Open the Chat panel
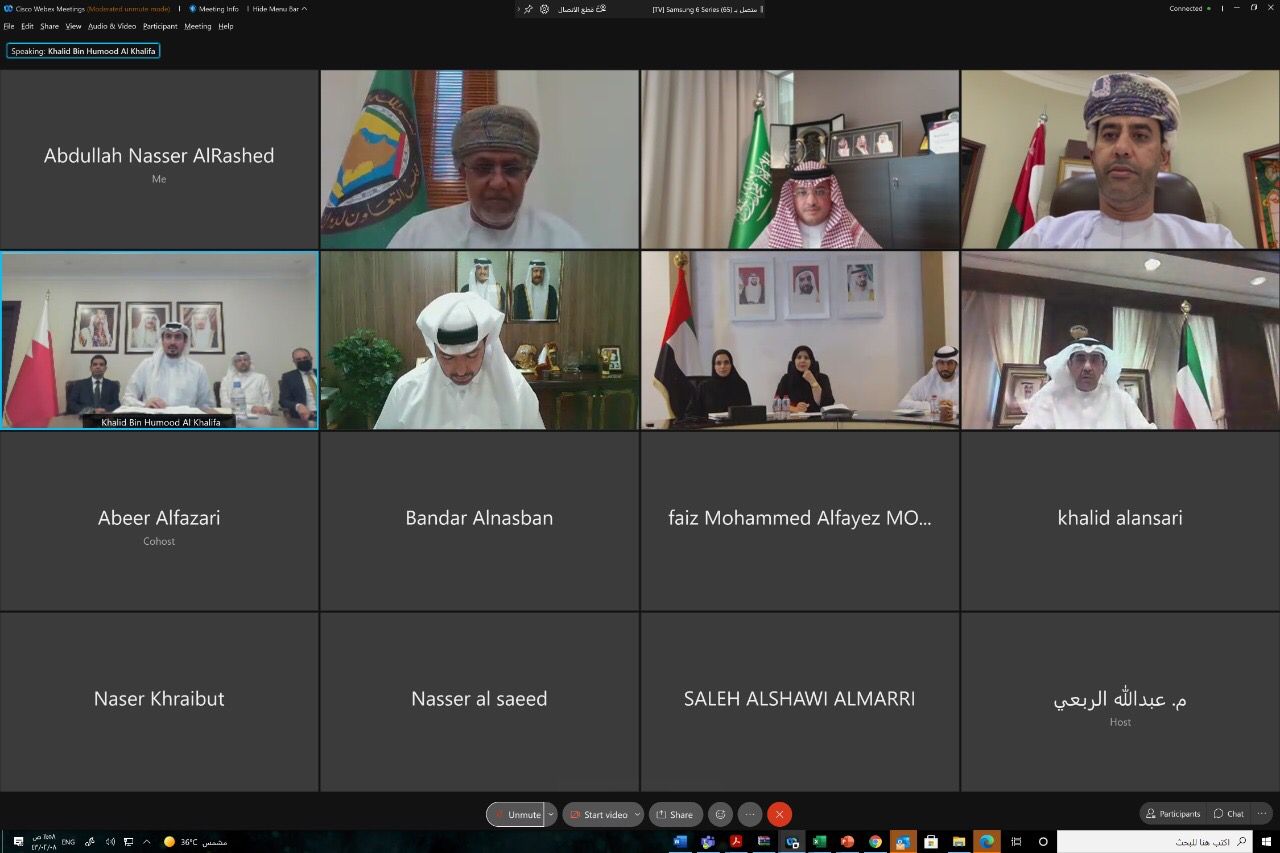Image resolution: width=1280 pixels, height=853 pixels. [1229, 814]
